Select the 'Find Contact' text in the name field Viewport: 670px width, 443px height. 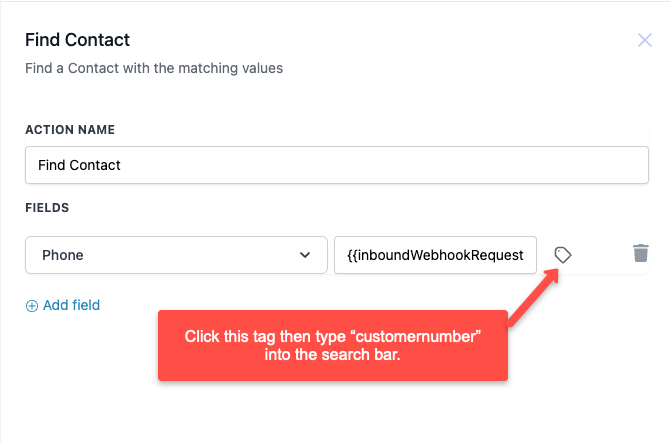(79, 165)
